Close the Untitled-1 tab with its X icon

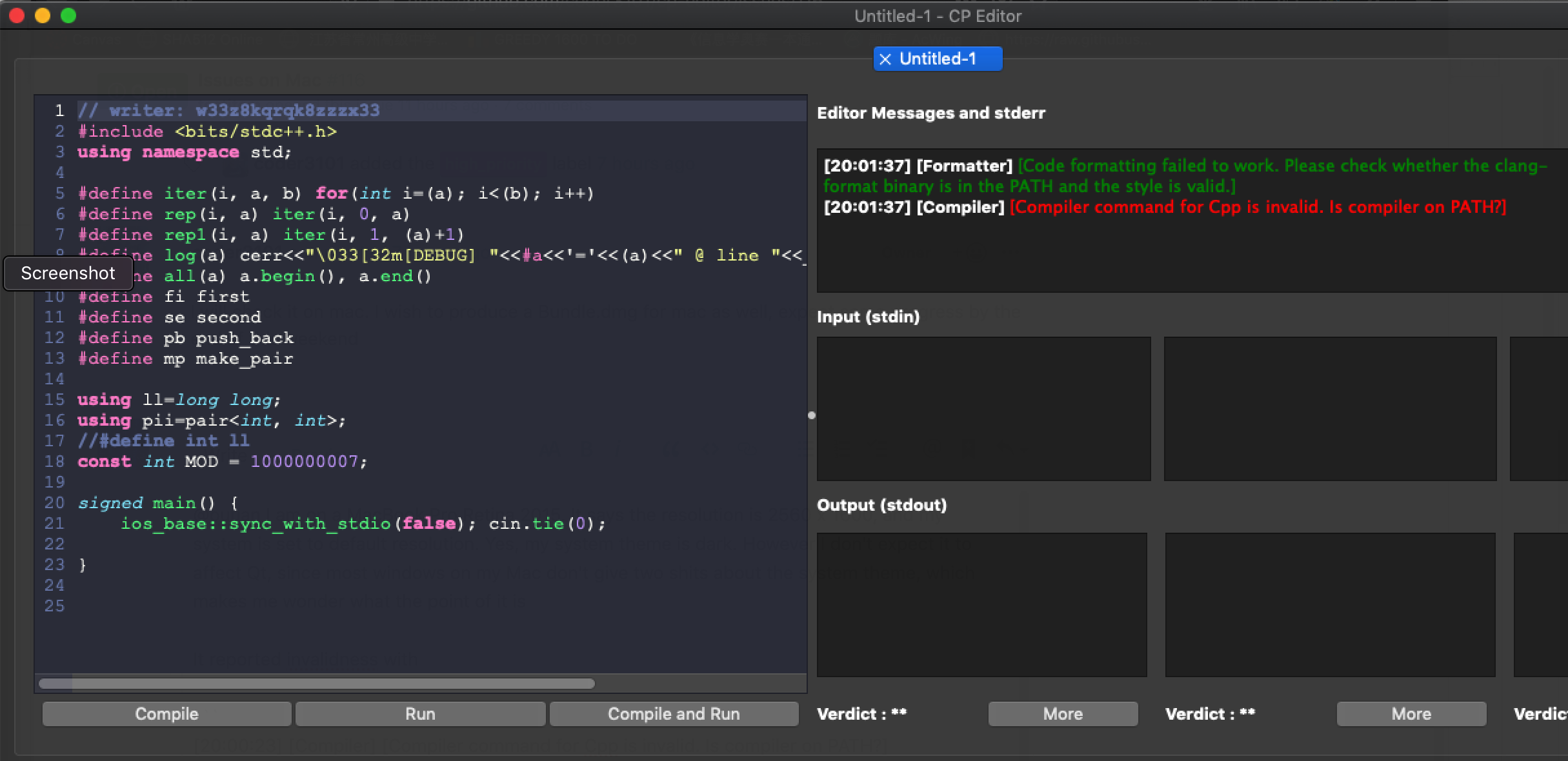[x=887, y=59]
